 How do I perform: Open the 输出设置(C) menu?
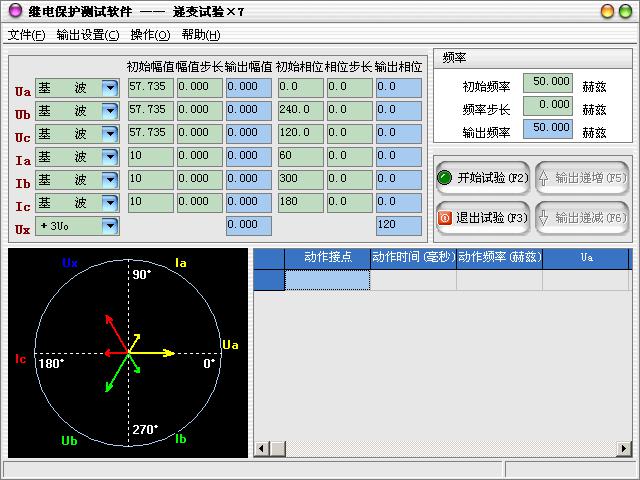coord(88,35)
